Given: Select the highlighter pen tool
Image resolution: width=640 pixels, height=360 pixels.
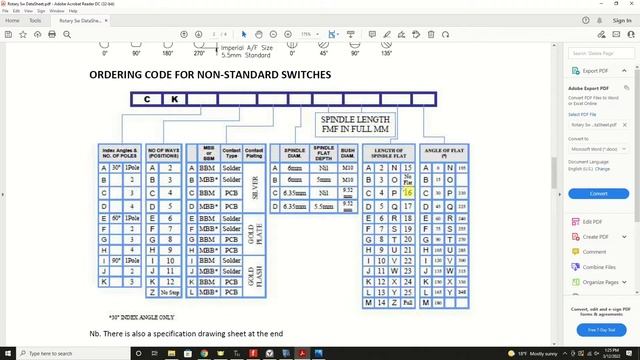Looking at the screenshot, I should click(387, 35).
